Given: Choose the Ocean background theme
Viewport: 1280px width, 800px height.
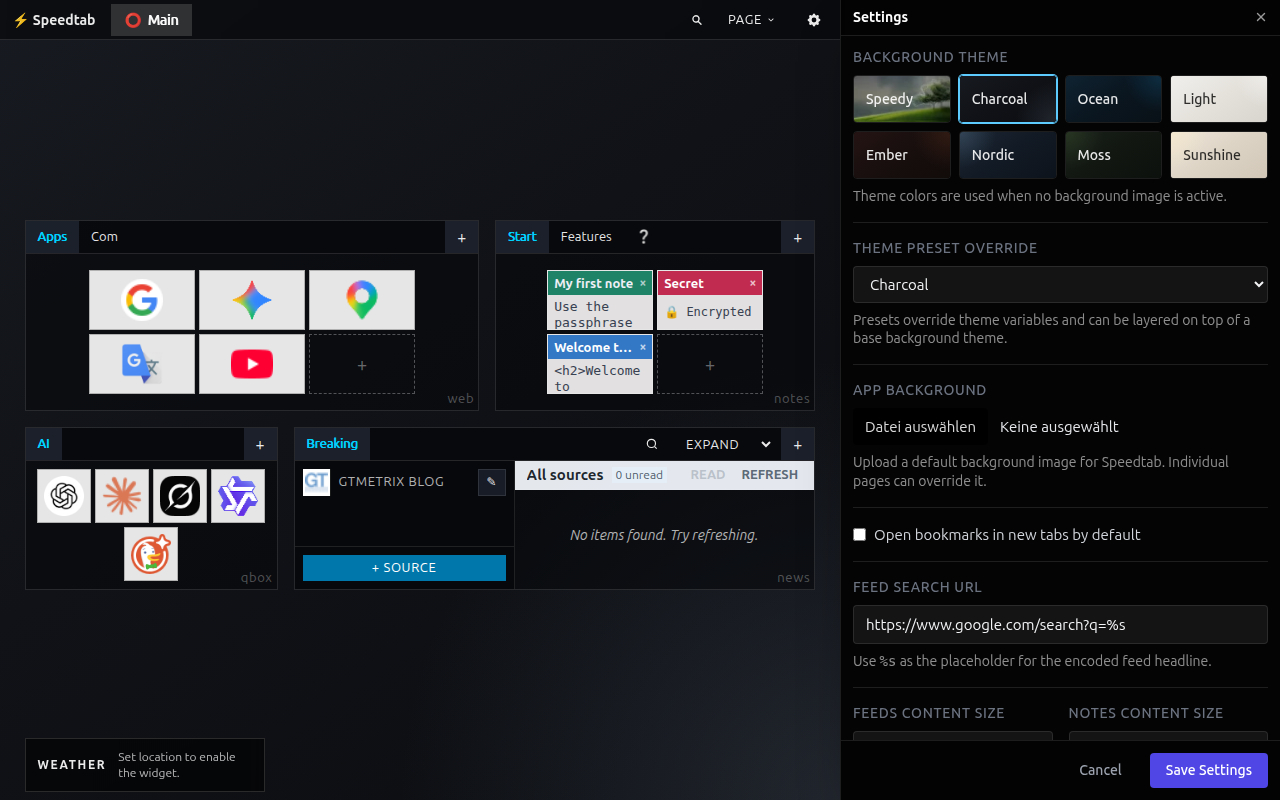Looking at the screenshot, I should (1114, 99).
